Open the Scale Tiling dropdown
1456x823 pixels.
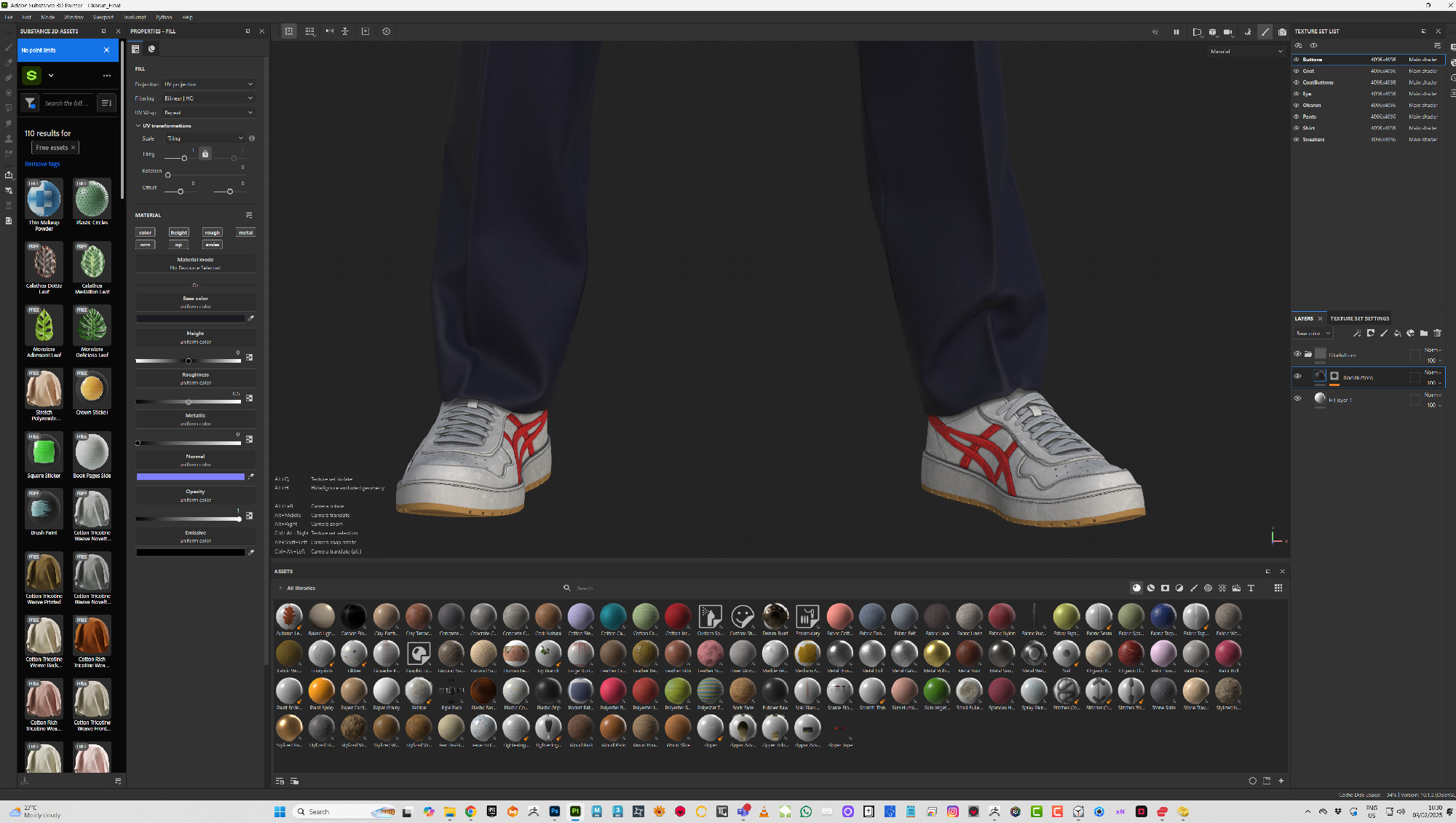205,138
